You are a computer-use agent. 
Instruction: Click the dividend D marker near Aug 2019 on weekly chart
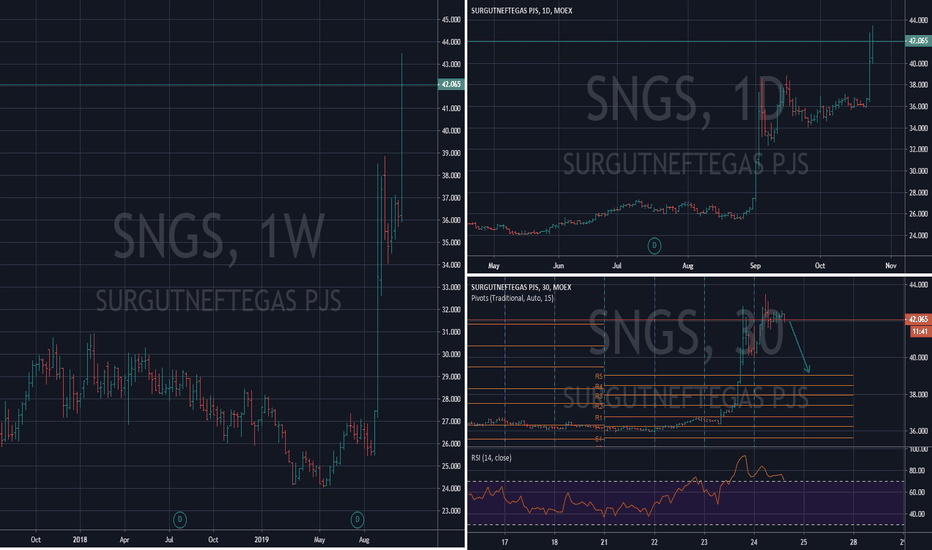click(x=357, y=520)
